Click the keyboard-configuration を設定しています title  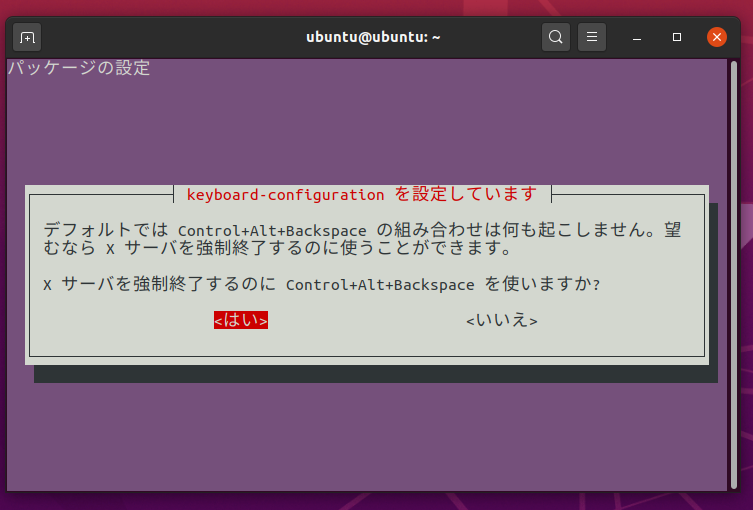click(x=362, y=194)
